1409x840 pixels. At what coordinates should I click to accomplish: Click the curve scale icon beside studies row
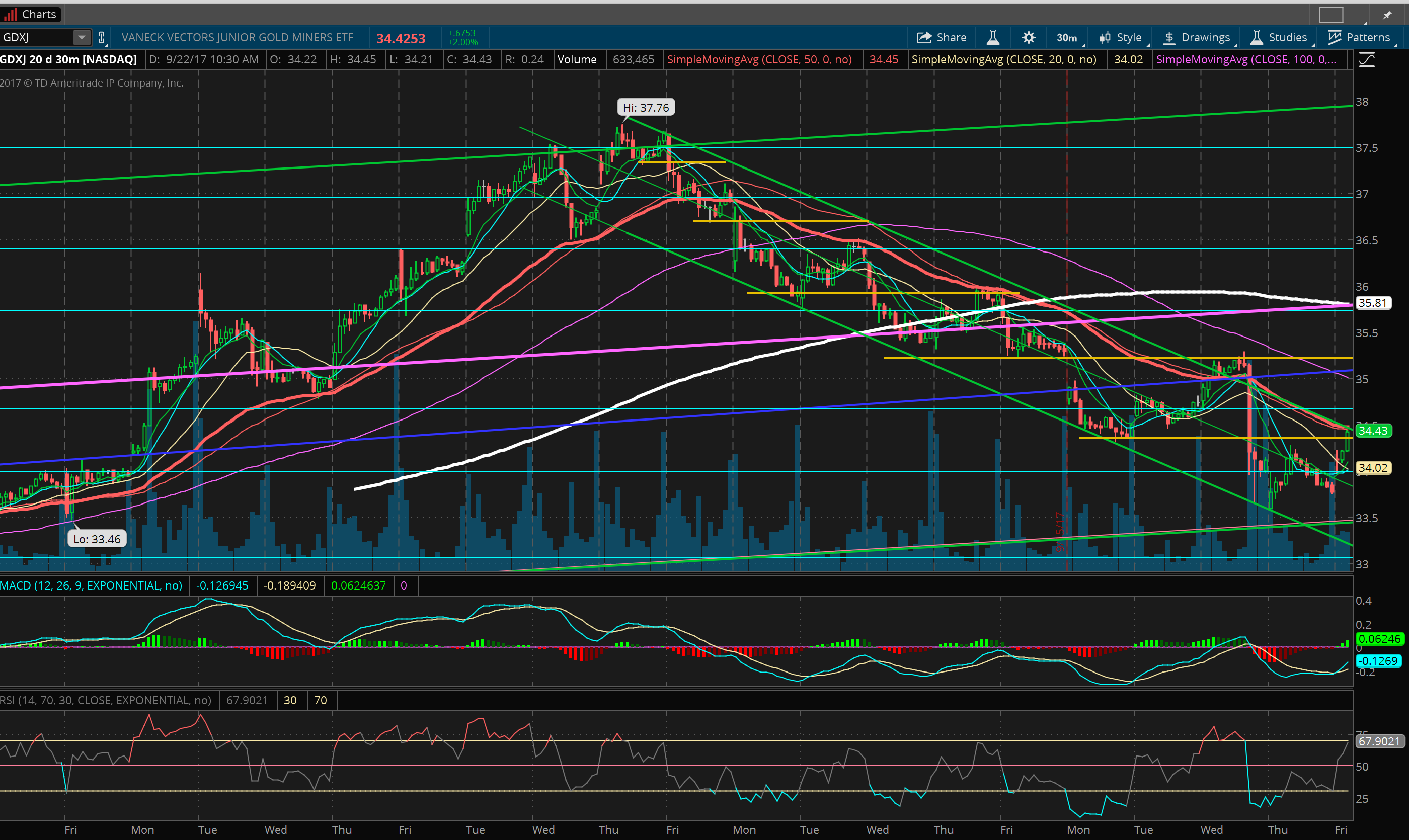pyautogui.click(x=1367, y=59)
